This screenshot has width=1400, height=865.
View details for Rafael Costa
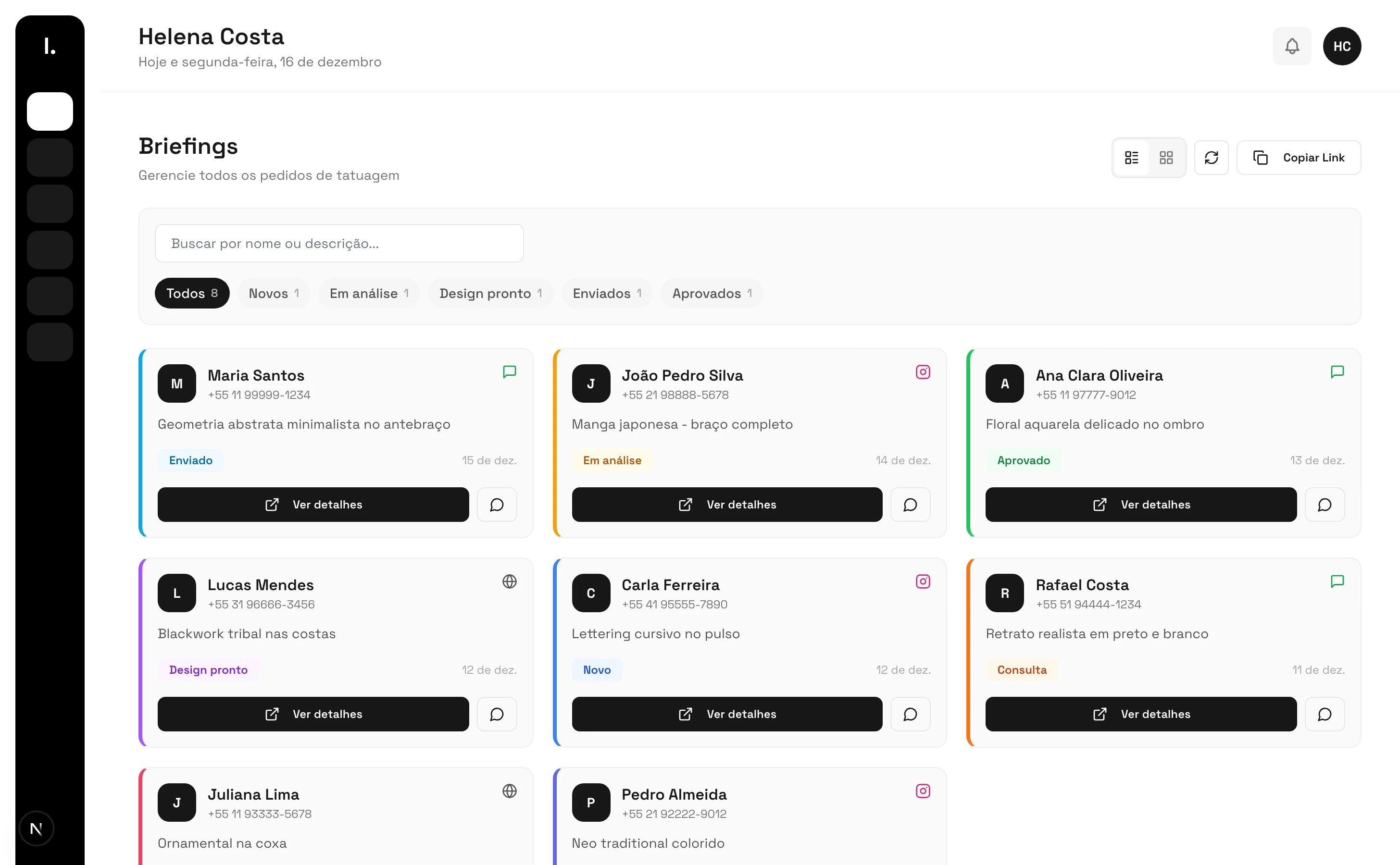(1140, 714)
